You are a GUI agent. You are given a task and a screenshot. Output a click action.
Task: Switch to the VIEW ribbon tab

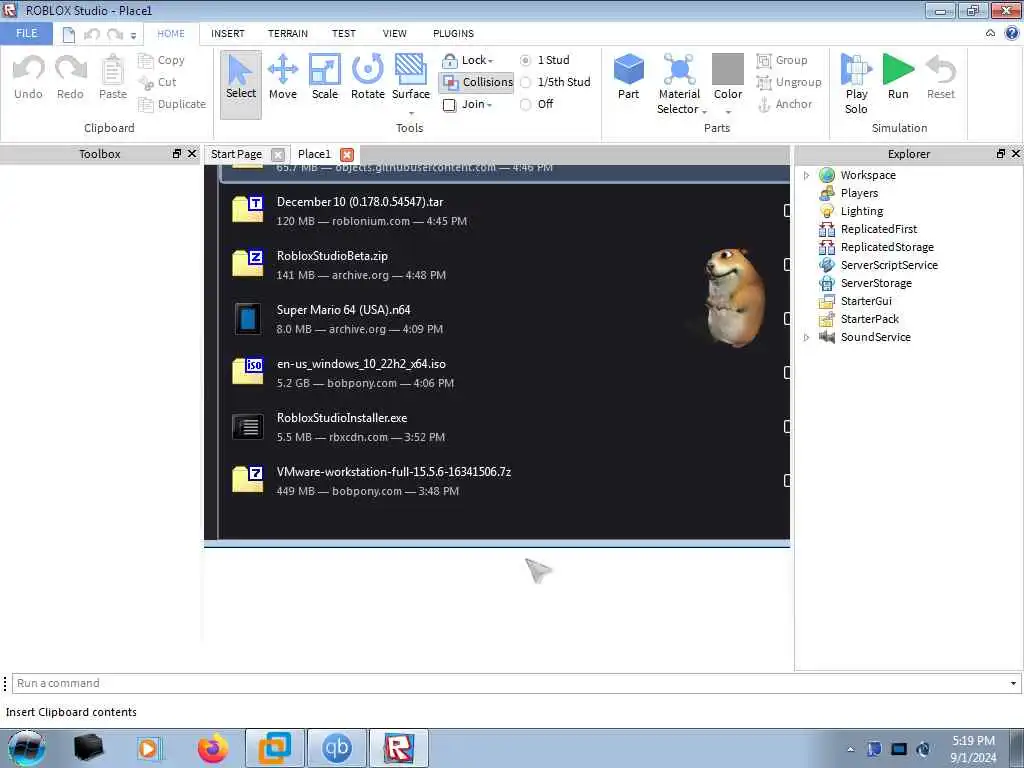click(x=394, y=34)
